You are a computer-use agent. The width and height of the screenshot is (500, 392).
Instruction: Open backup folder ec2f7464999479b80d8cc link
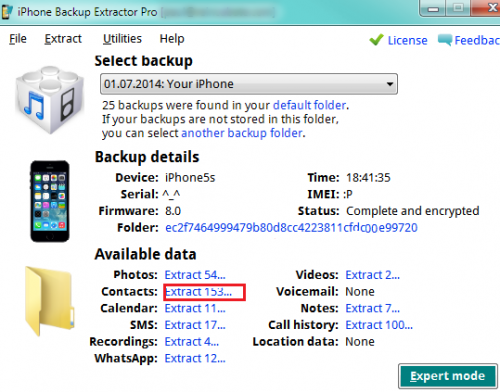point(291,228)
